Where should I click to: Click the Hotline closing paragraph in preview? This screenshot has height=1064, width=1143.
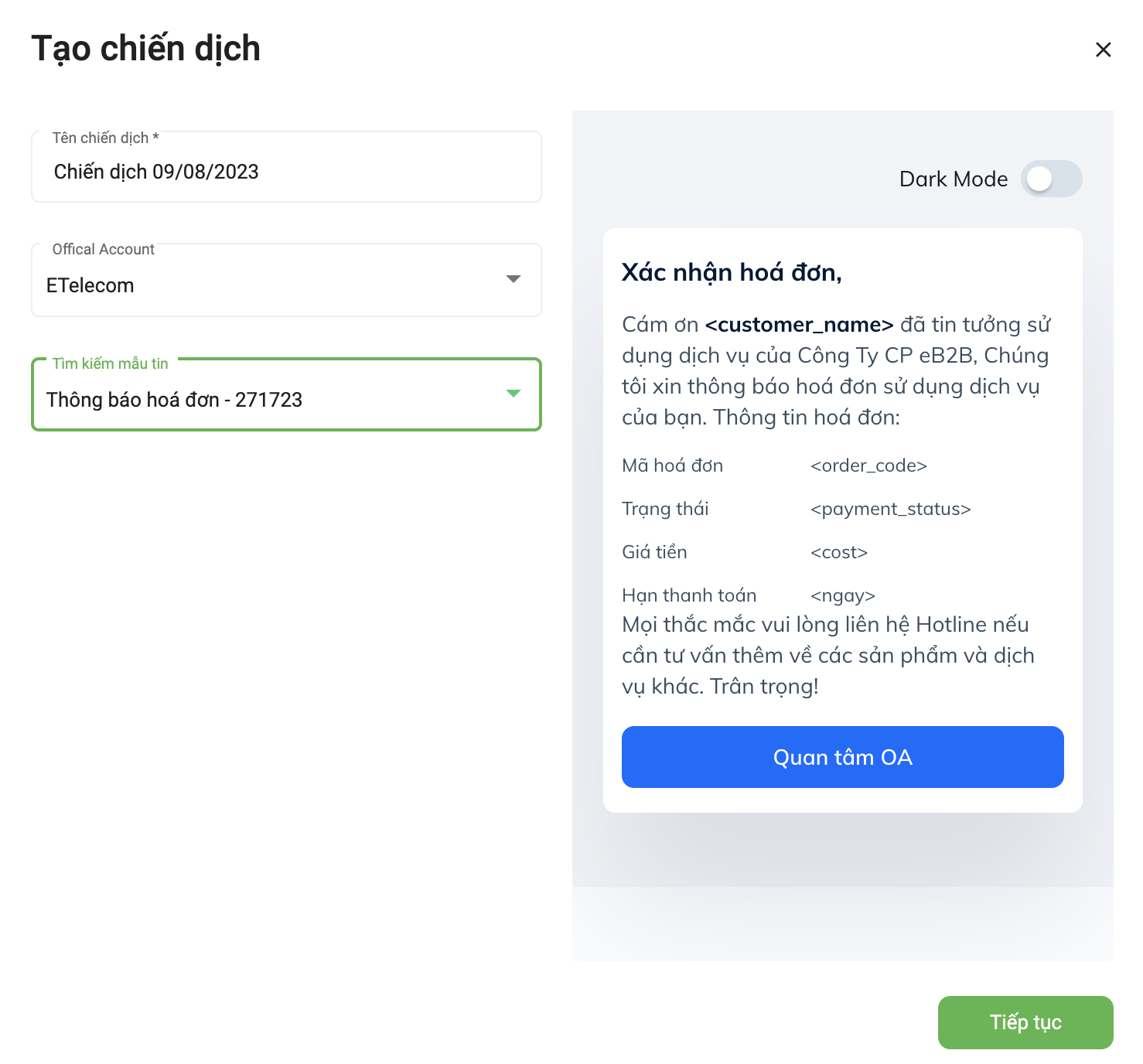tap(827, 656)
